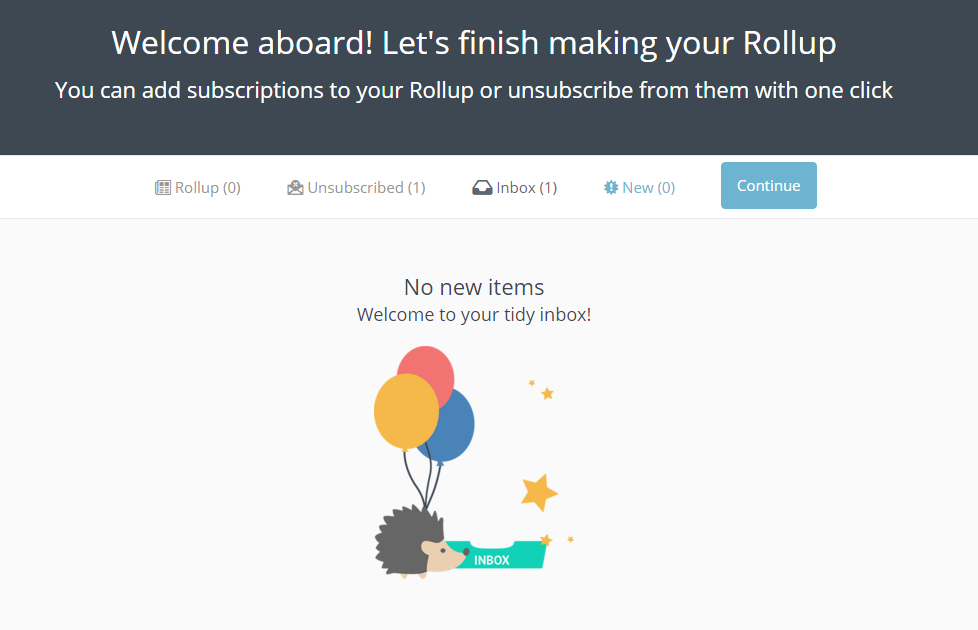Click the Rollup newspaper icon
Screen dimensions: 978x630
(x=163, y=188)
